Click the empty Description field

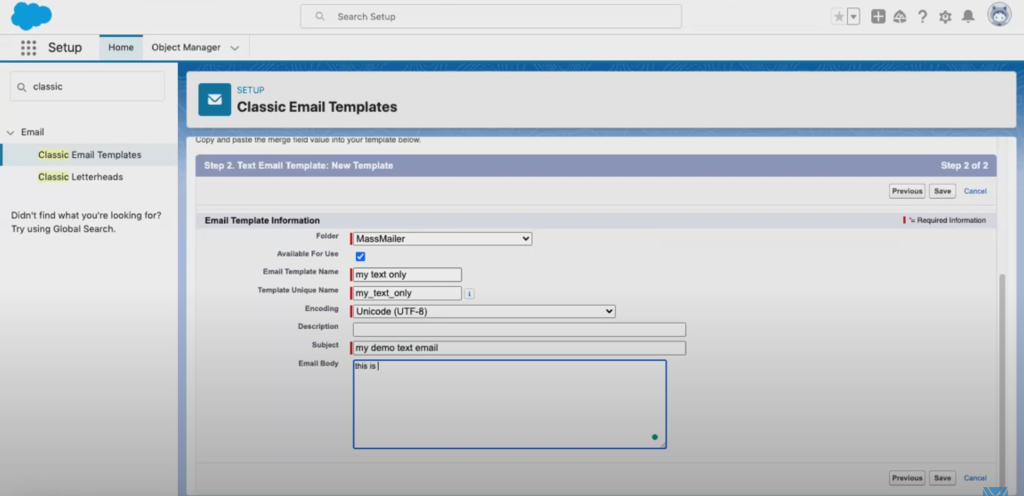519,330
